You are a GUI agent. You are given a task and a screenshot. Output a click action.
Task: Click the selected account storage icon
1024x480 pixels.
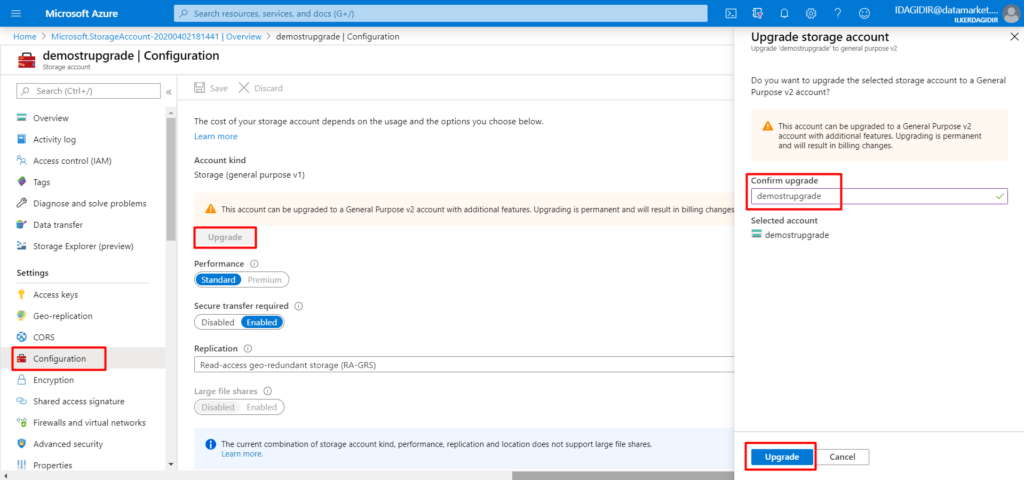click(x=757, y=234)
